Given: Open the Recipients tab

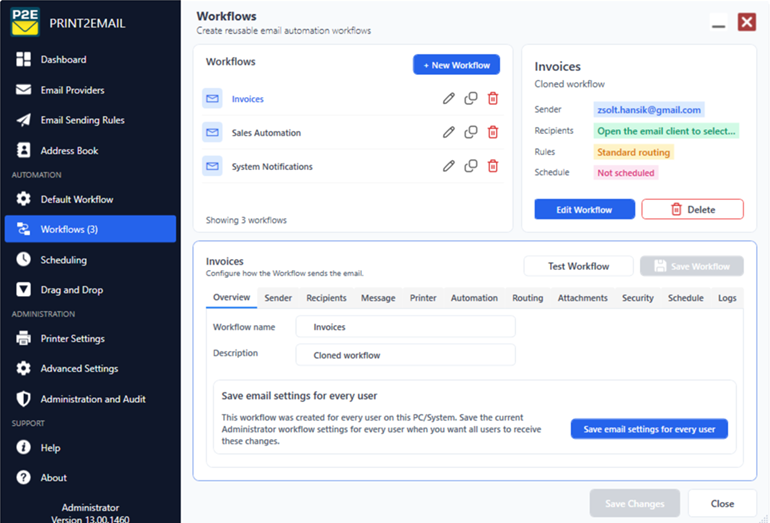Looking at the screenshot, I should tap(326, 298).
